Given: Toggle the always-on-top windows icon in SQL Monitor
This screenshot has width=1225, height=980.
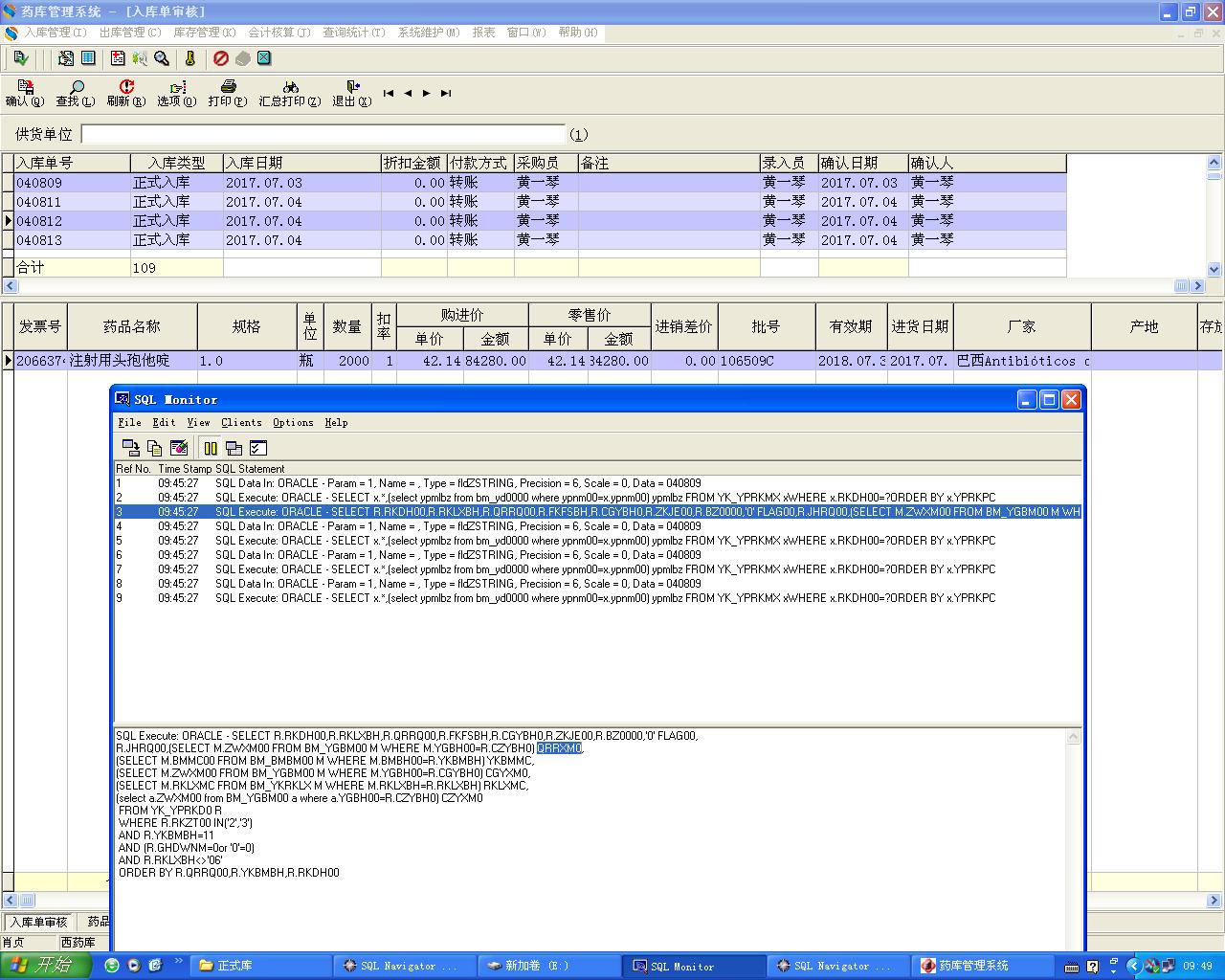Looking at the screenshot, I should coord(234,448).
